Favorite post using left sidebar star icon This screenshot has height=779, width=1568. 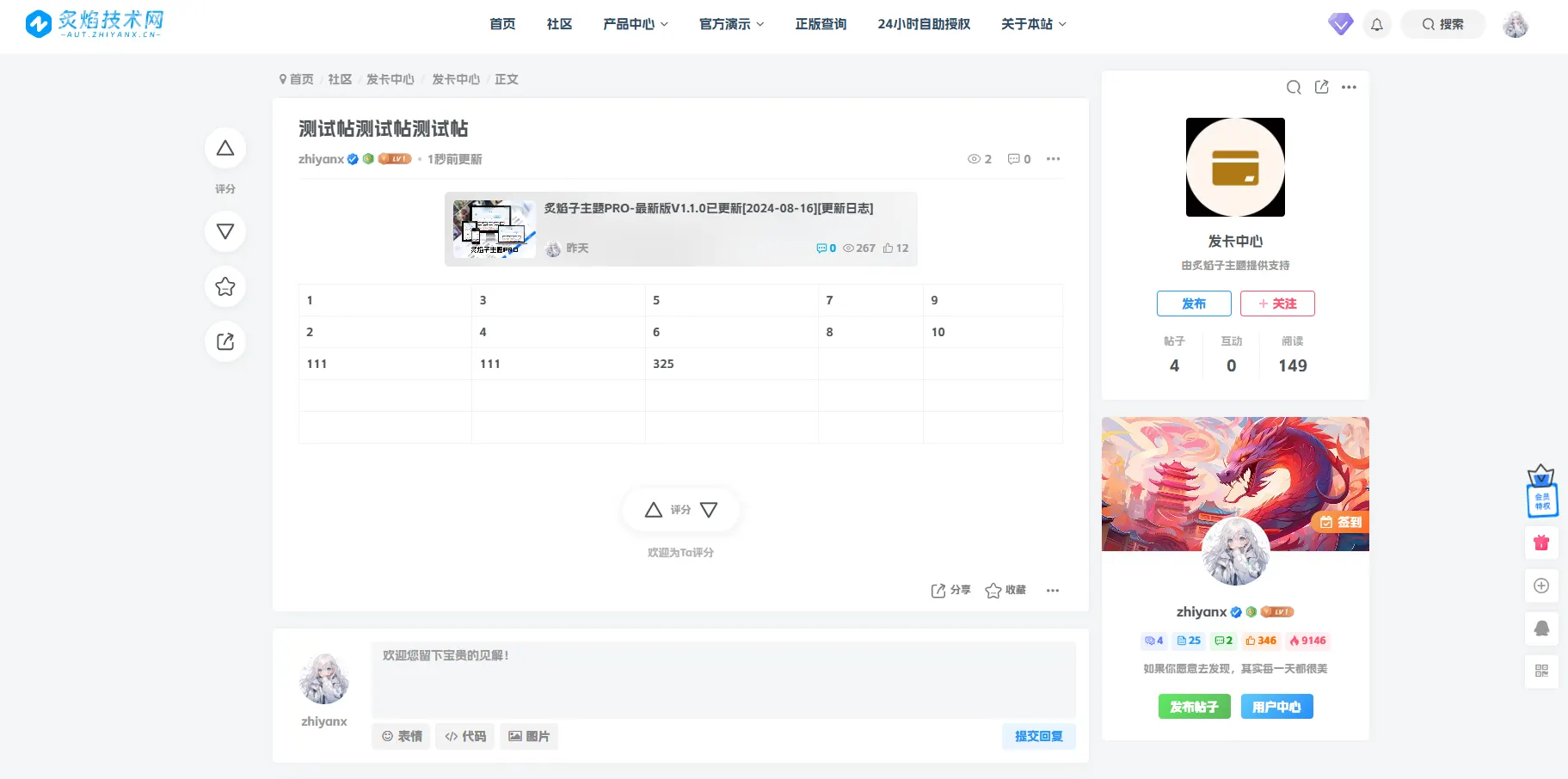pos(225,286)
